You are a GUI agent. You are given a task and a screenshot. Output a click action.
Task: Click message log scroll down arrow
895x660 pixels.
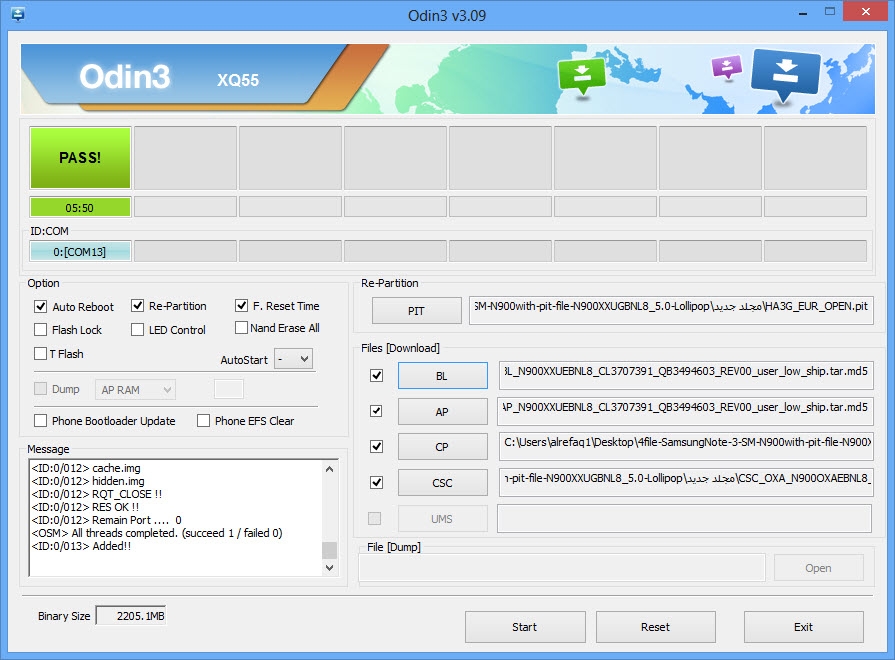329,568
